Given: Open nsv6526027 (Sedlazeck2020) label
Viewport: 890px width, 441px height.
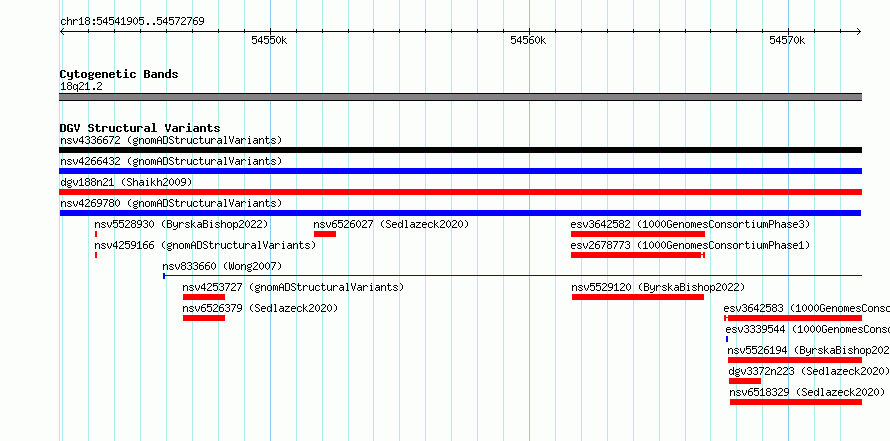Looking at the screenshot, I should pos(392,224).
